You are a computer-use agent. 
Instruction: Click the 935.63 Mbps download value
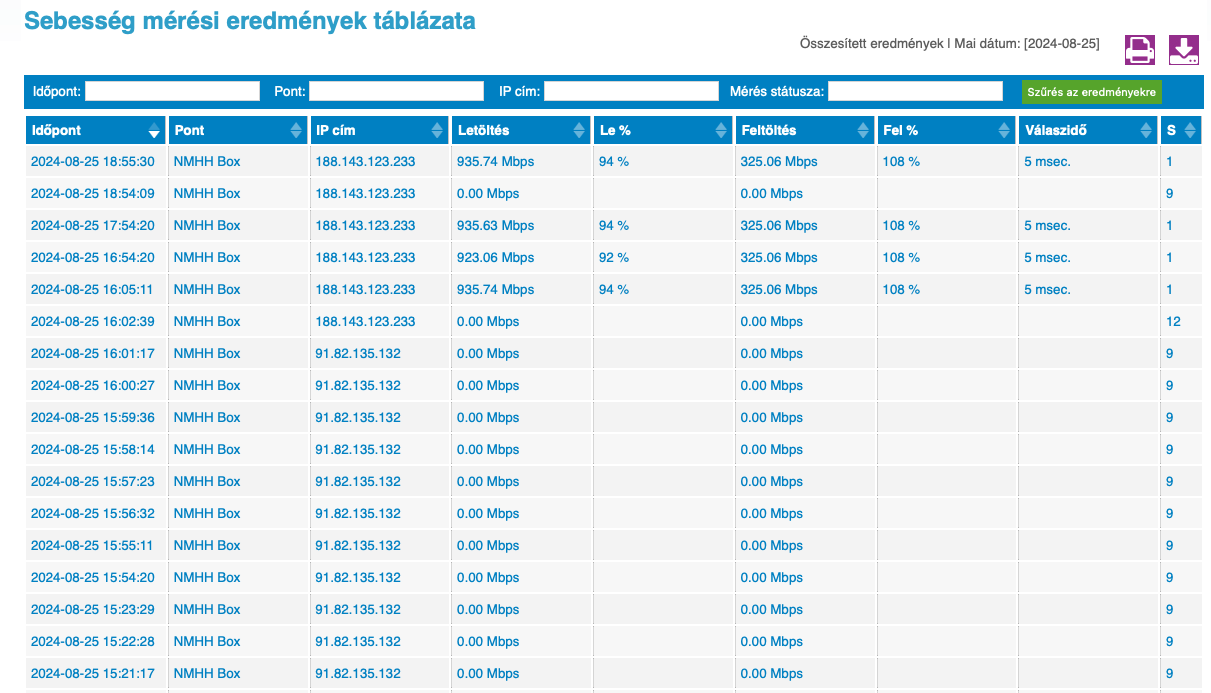(x=495, y=226)
